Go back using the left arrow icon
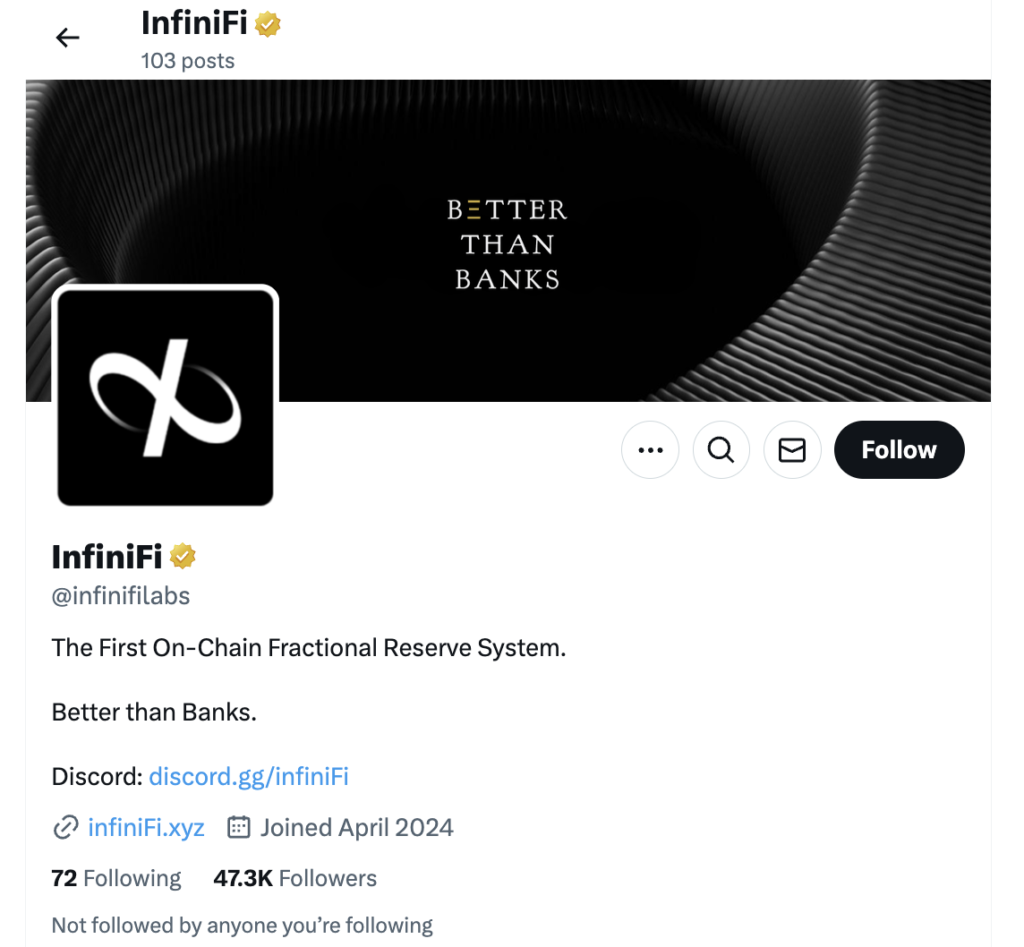This screenshot has height=947, width=1024. pos(67,38)
